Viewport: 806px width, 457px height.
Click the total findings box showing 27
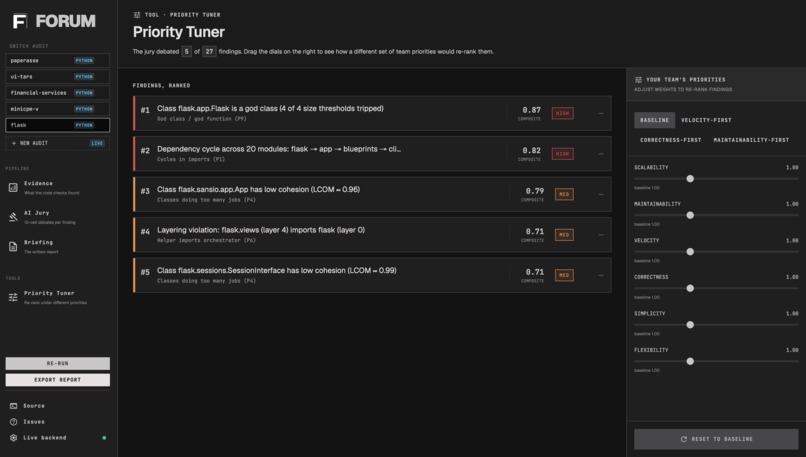(x=209, y=51)
